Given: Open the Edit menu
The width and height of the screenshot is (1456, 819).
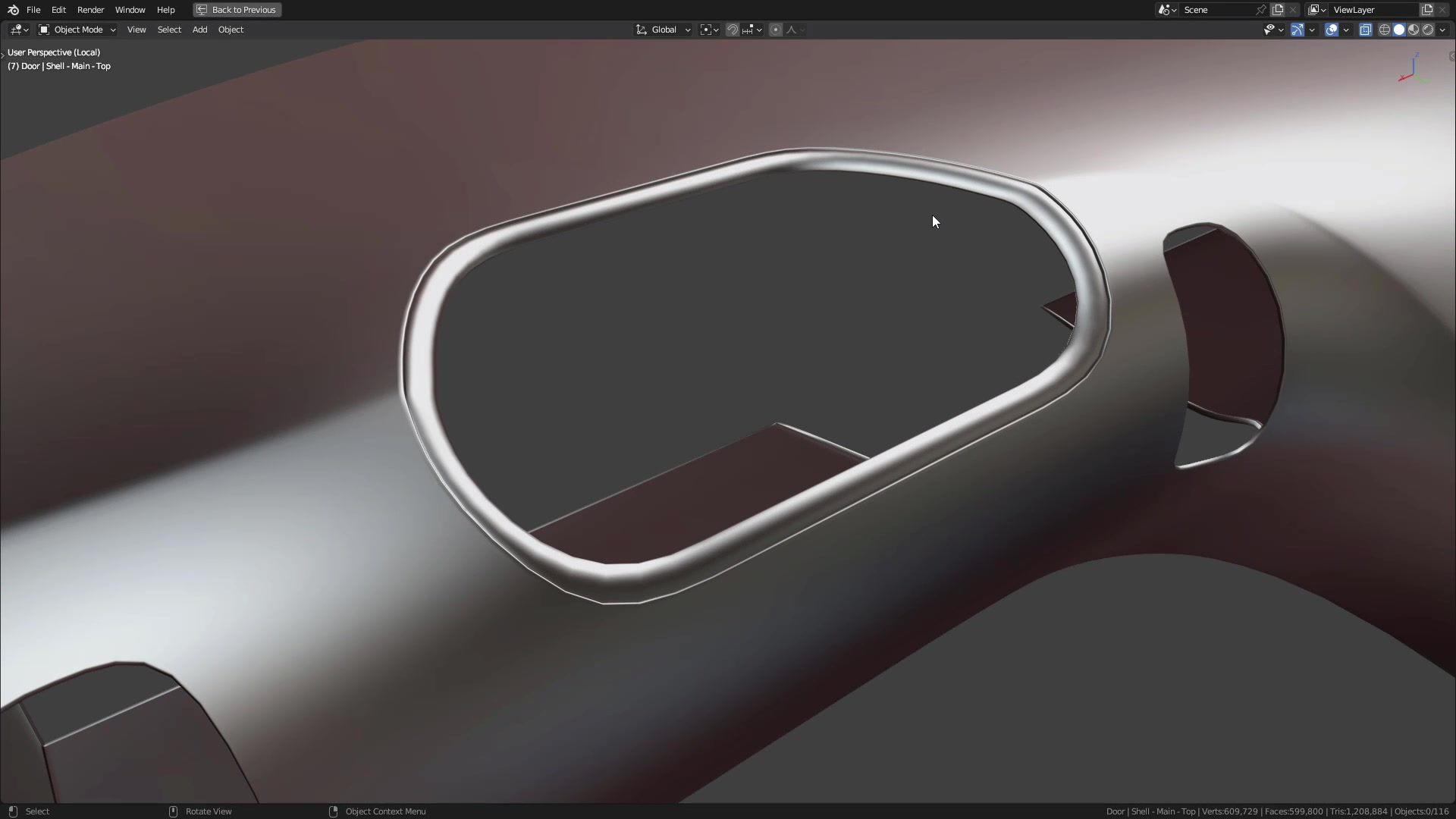Looking at the screenshot, I should click(x=58, y=10).
